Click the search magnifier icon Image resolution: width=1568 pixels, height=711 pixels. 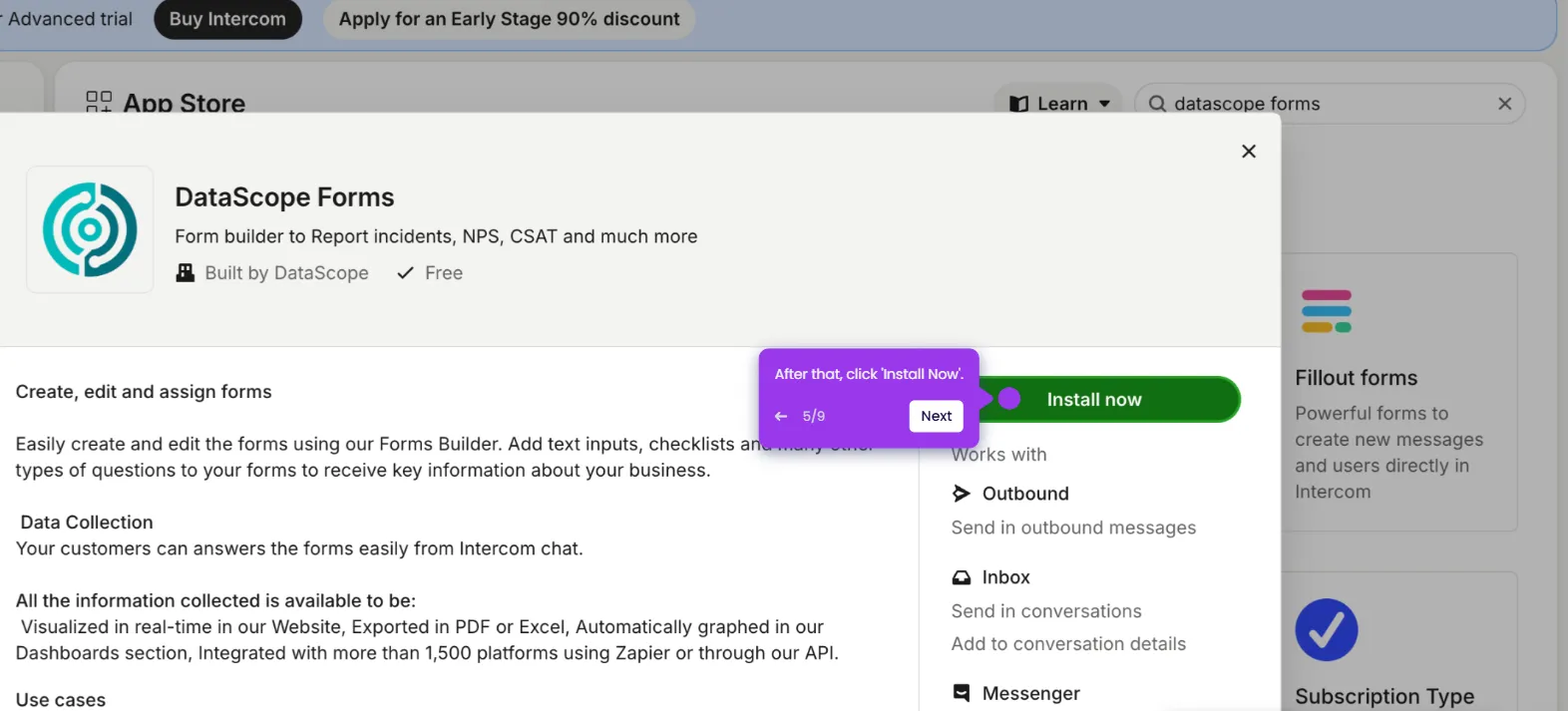point(1157,104)
